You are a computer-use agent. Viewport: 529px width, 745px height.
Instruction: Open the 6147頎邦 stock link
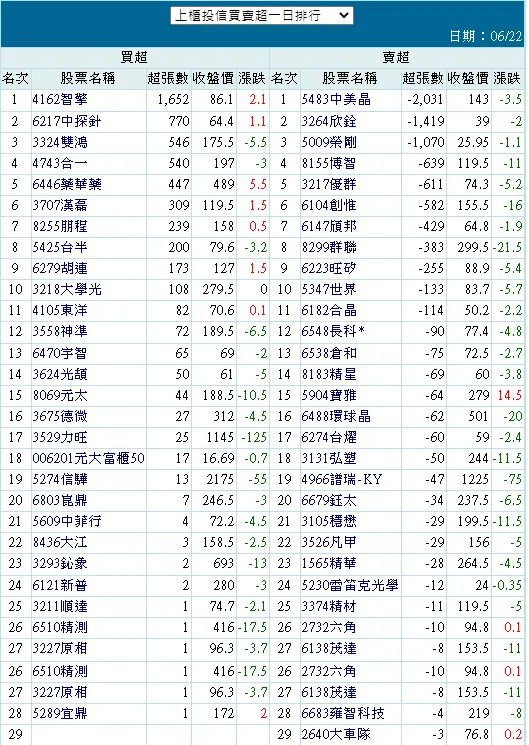(x=329, y=226)
